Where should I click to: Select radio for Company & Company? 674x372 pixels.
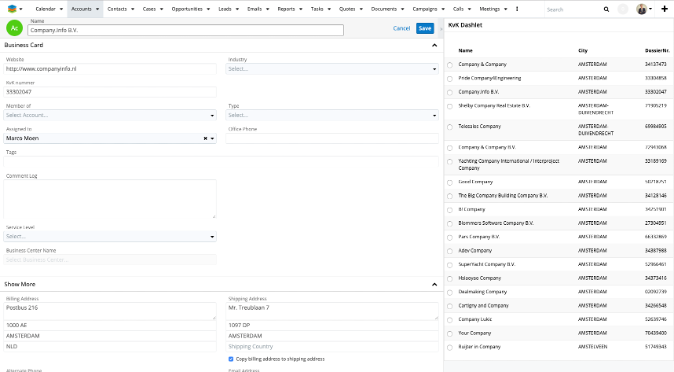450,65
